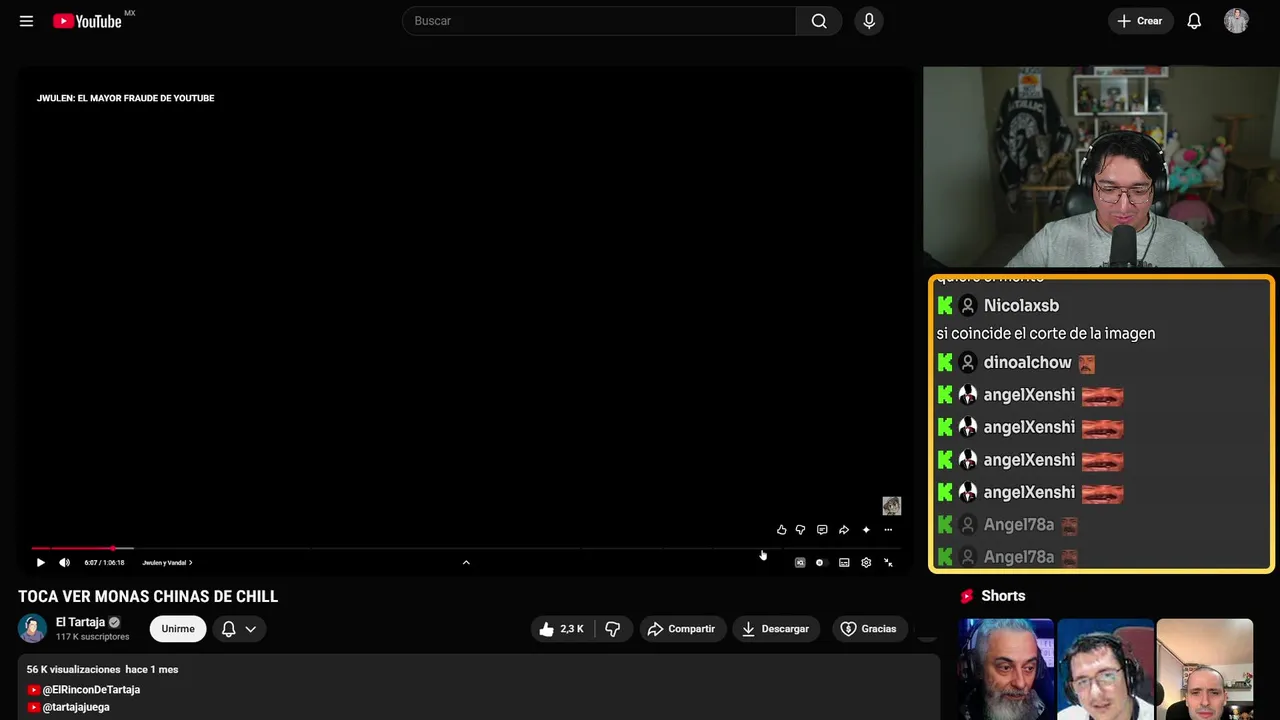Click the search magnifier button

[819, 21]
